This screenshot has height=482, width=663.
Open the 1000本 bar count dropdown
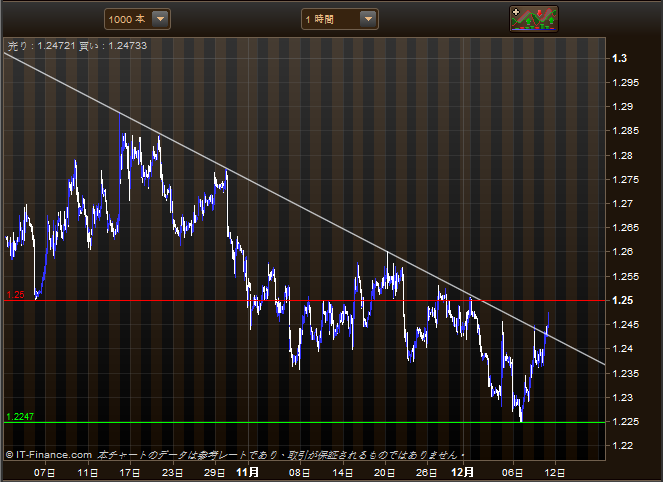tap(137, 19)
